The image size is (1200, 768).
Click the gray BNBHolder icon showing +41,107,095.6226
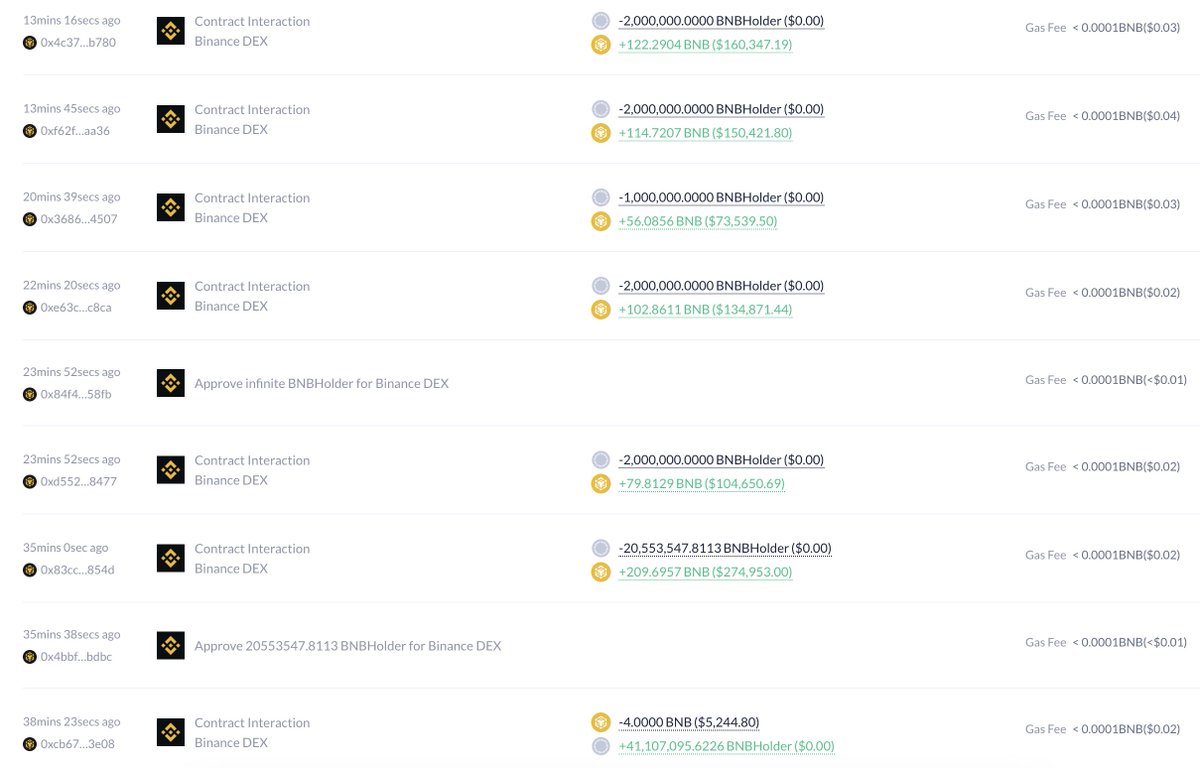(x=601, y=745)
